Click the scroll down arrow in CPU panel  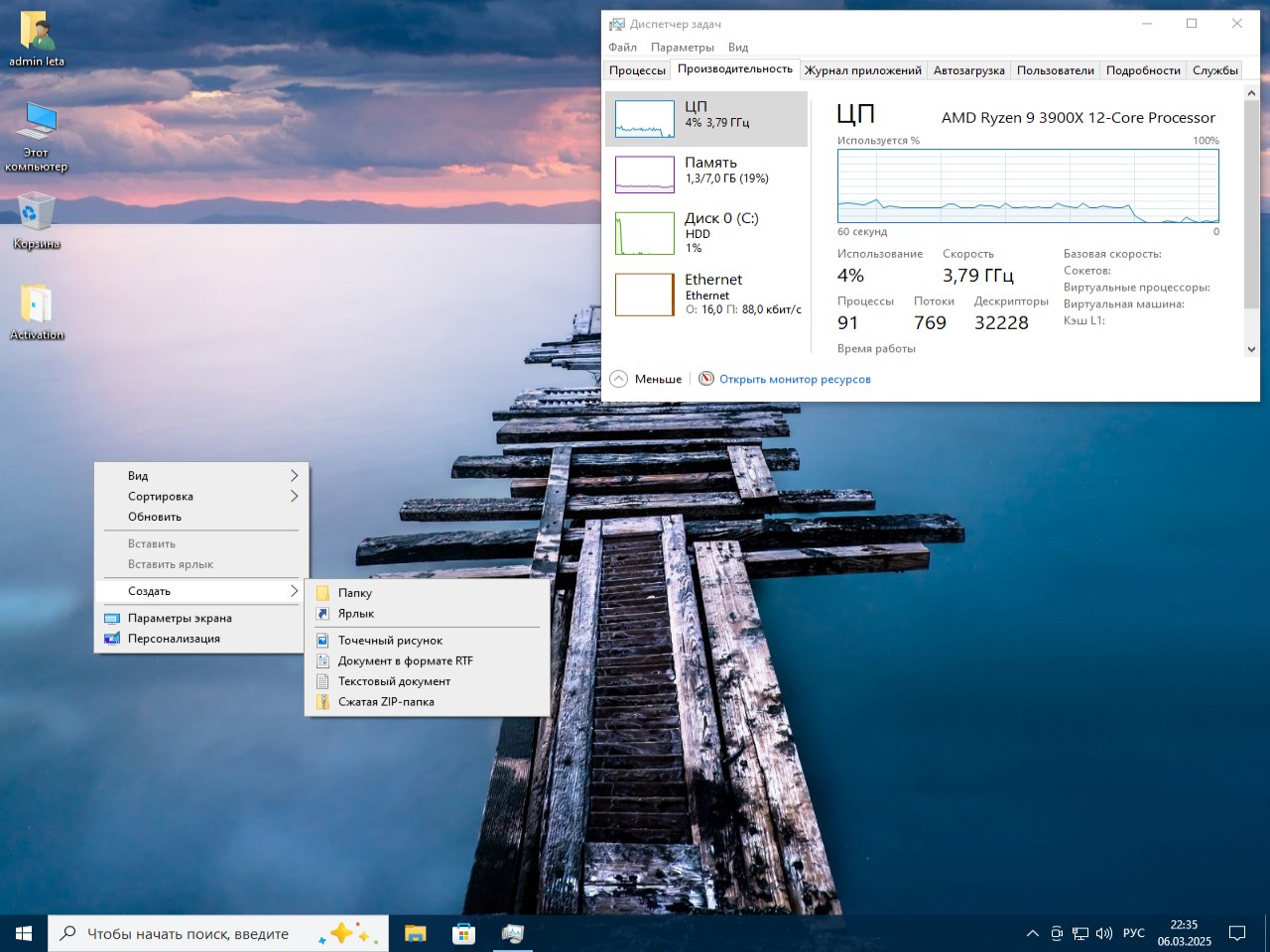(1250, 349)
